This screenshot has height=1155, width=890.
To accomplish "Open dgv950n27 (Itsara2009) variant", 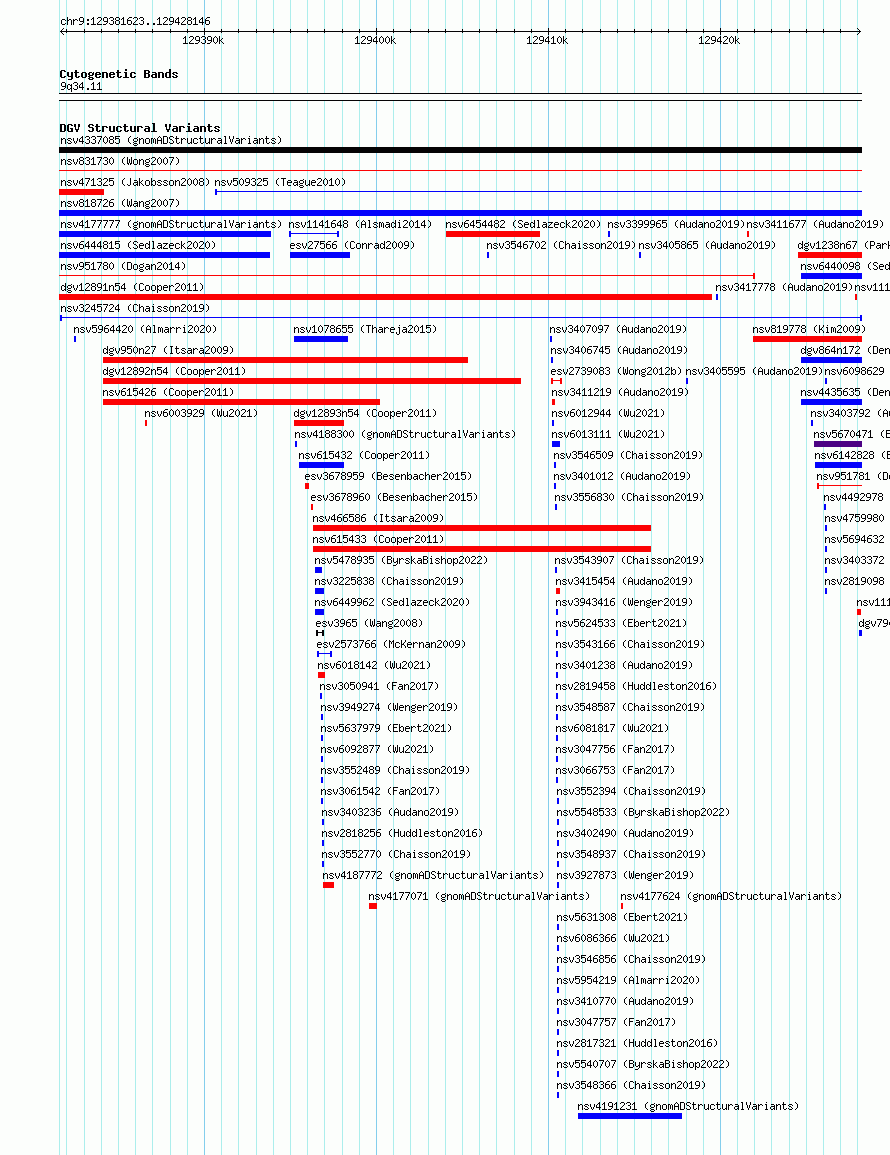I will (169, 350).
